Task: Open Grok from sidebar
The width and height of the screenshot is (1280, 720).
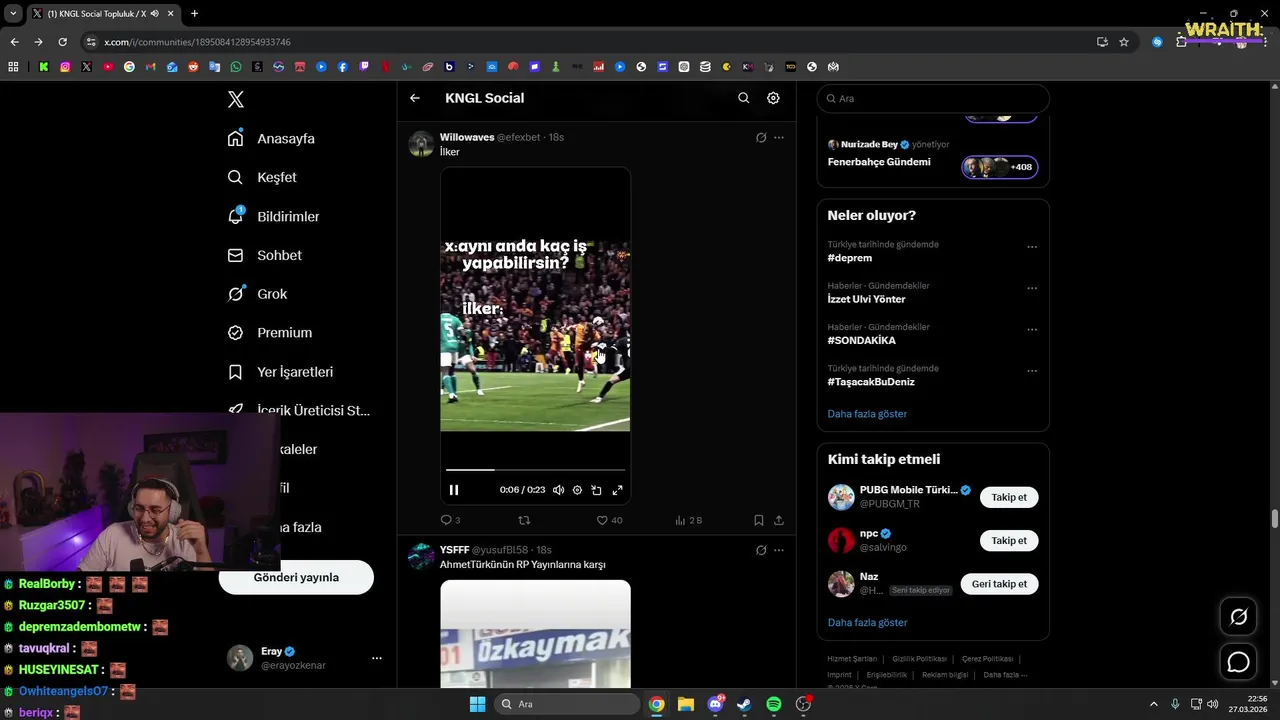Action: click(257, 294)
